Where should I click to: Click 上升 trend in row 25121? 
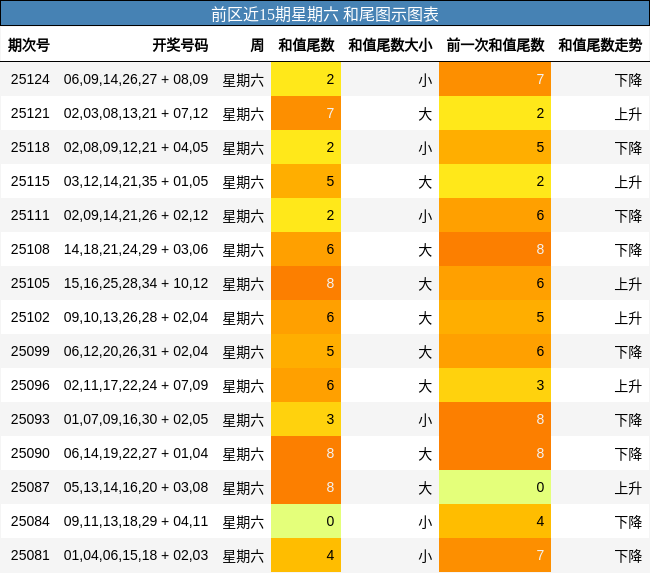pos(628,114)
